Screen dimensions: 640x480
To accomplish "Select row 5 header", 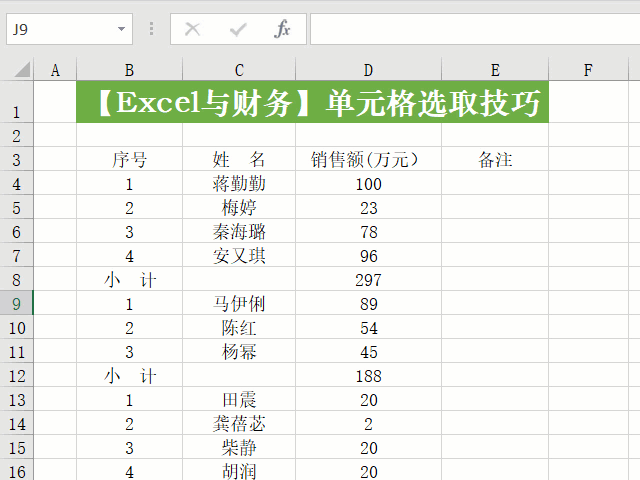I will (x=17, y=207).
